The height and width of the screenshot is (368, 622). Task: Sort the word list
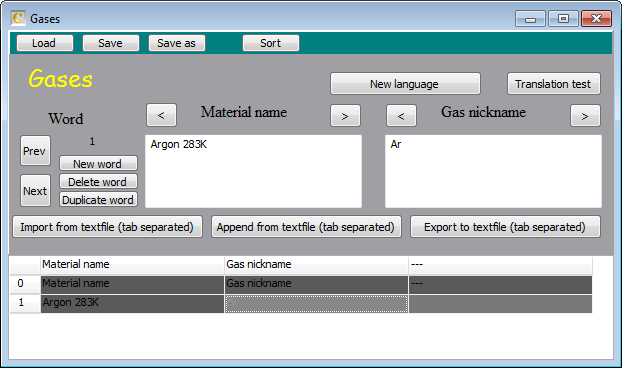coord(271,43)
